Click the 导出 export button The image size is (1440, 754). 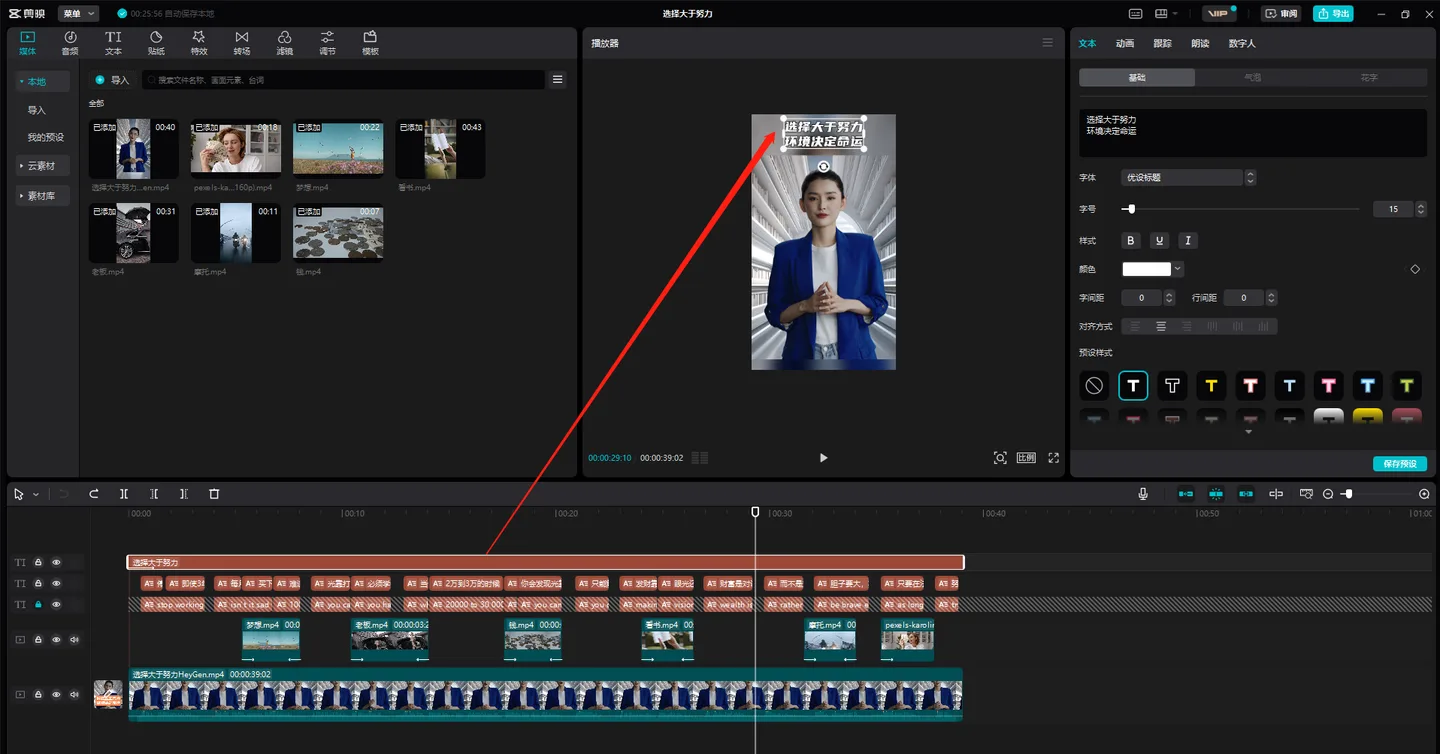click(1334, 14)
